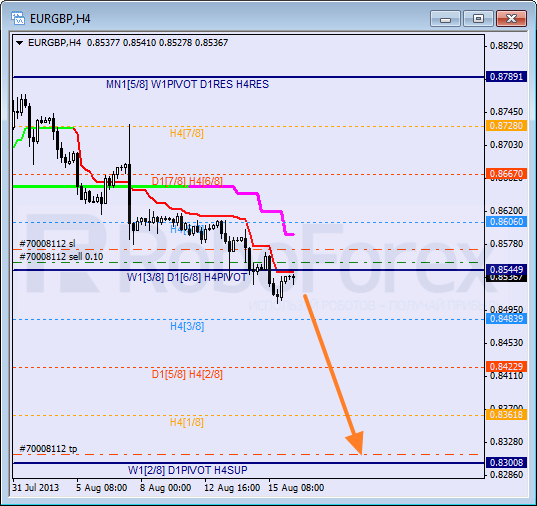The height and width of the screenshot is (506, 537).
Task: Click the 0.87030 price scale value
Action: [507, 145]
